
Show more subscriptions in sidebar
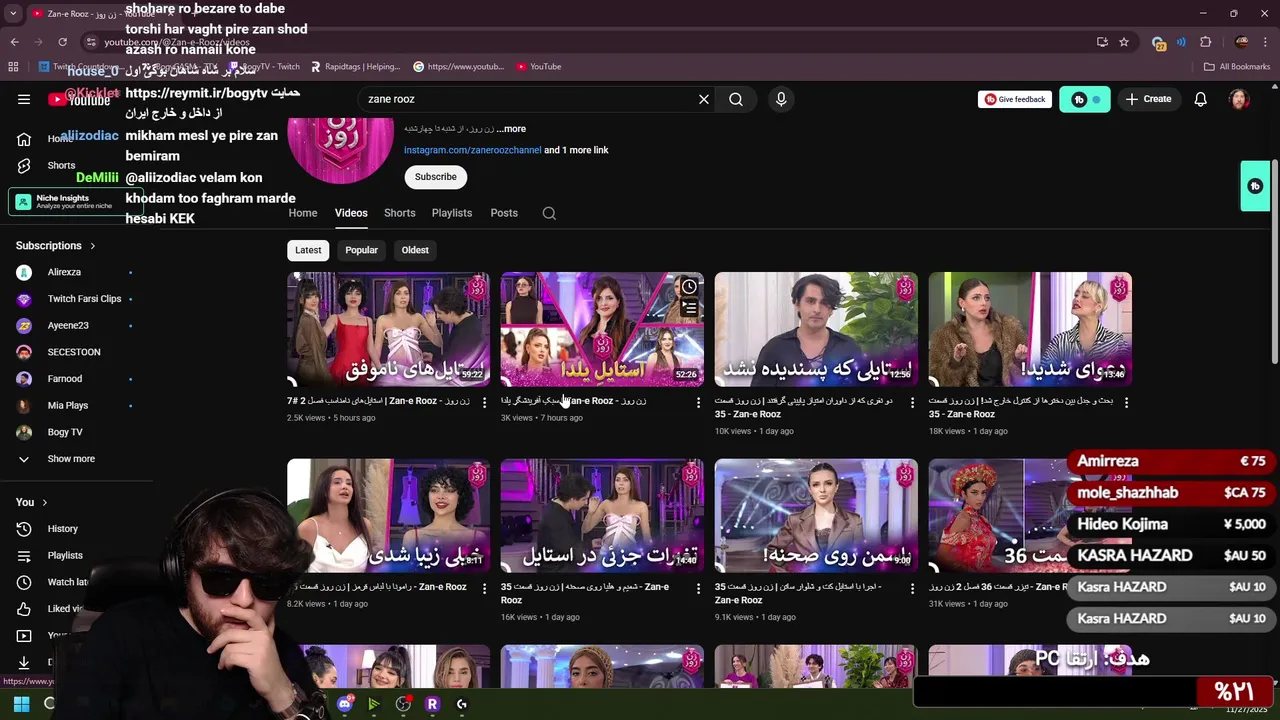click(x=71, y=459)
